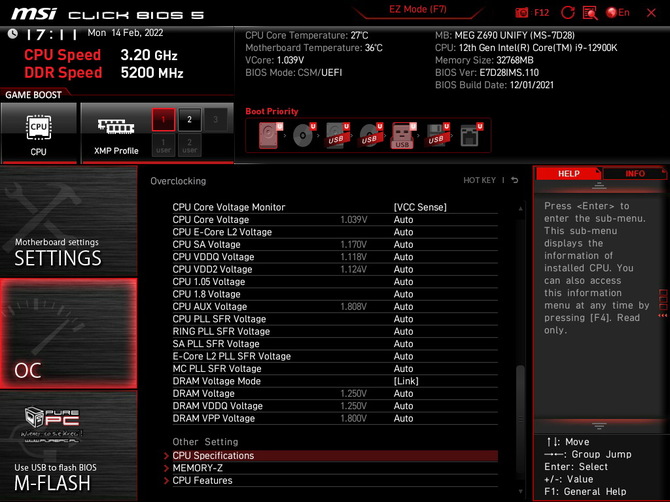Click the DRAM VPP Voltage row
Image resolution: width=670 pixels, height=502 pixels.
[335, 418]
